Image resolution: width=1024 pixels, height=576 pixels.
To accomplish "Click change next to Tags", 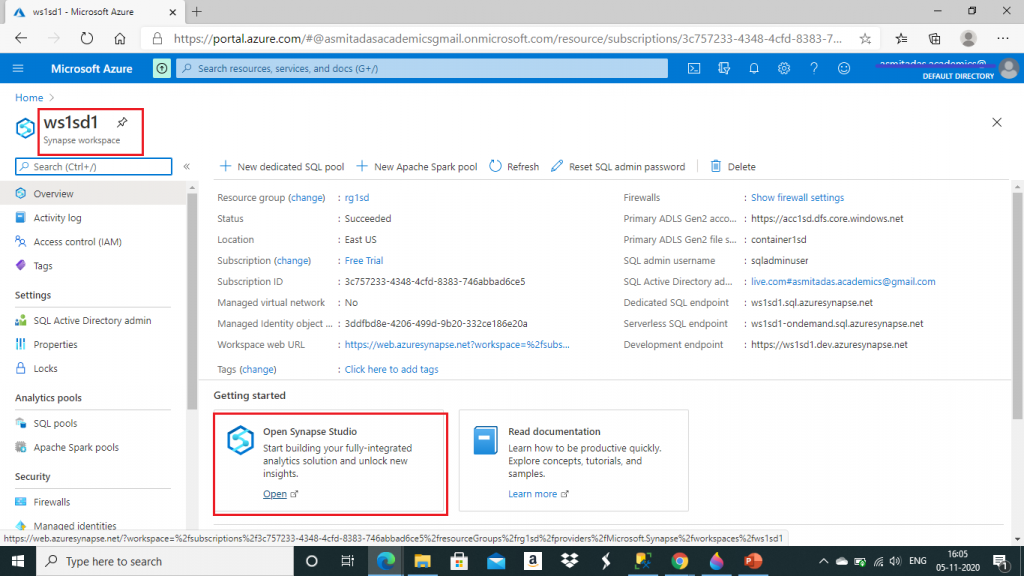I will pos(258,369).
